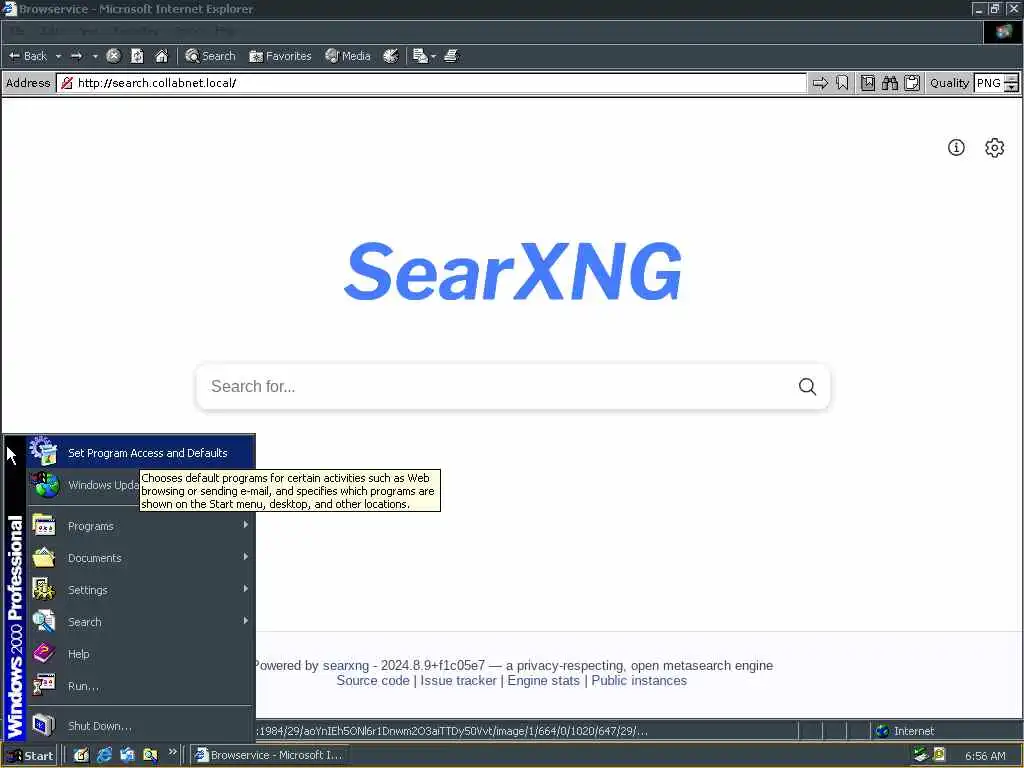Click the Start button
Viewport: 1024px width, 768px height.
coord(30,755)
